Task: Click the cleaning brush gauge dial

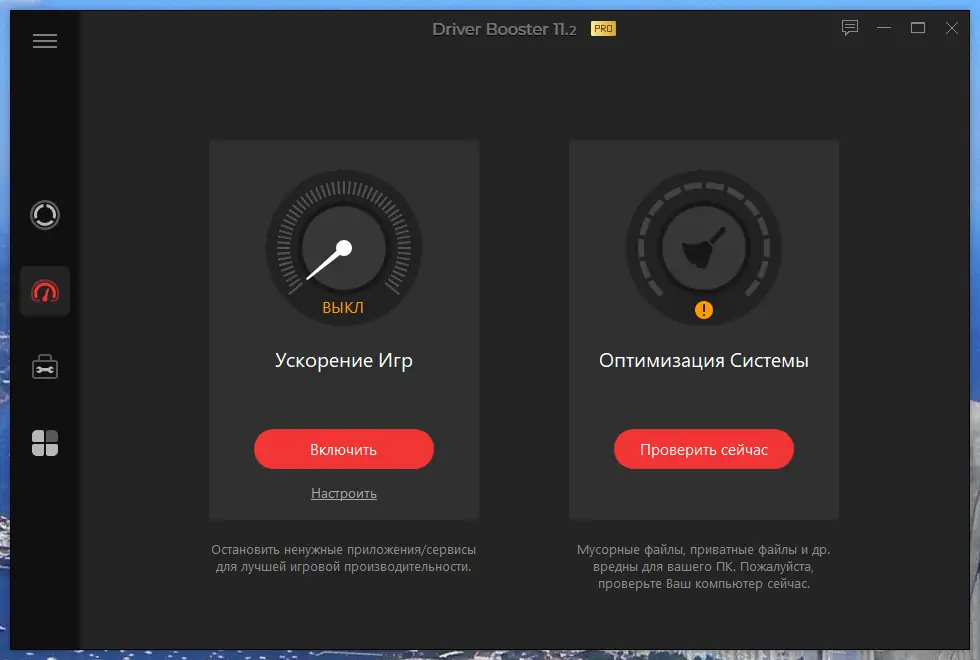Action: click(x=703, y=246)
